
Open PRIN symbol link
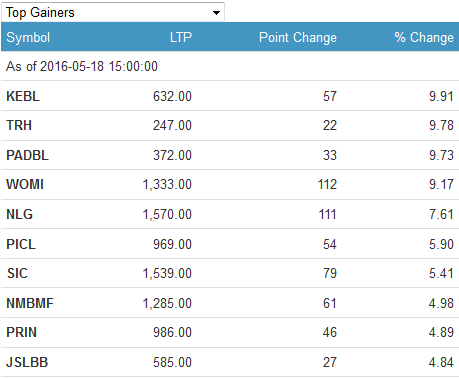click(x=21, y=332)
